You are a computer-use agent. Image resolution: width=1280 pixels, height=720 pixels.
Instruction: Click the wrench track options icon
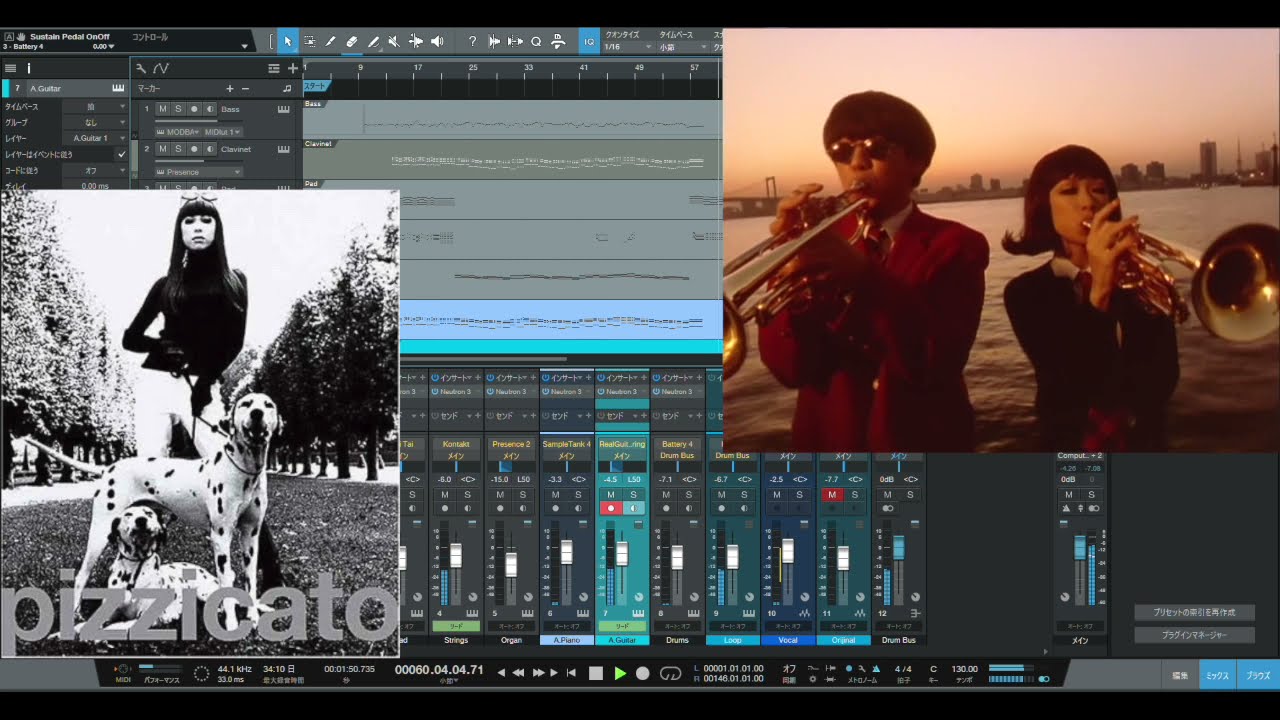click(141, 68)
